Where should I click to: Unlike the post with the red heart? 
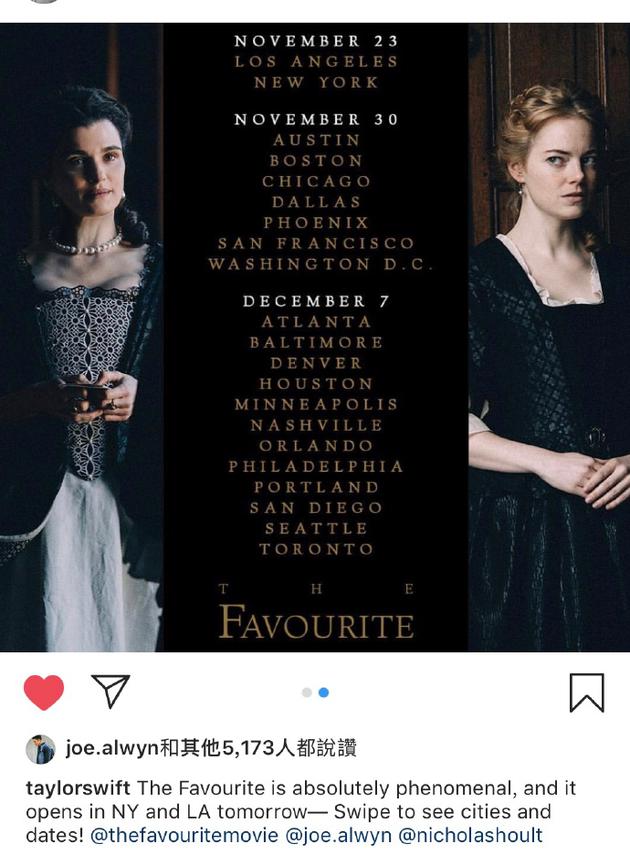44,692
